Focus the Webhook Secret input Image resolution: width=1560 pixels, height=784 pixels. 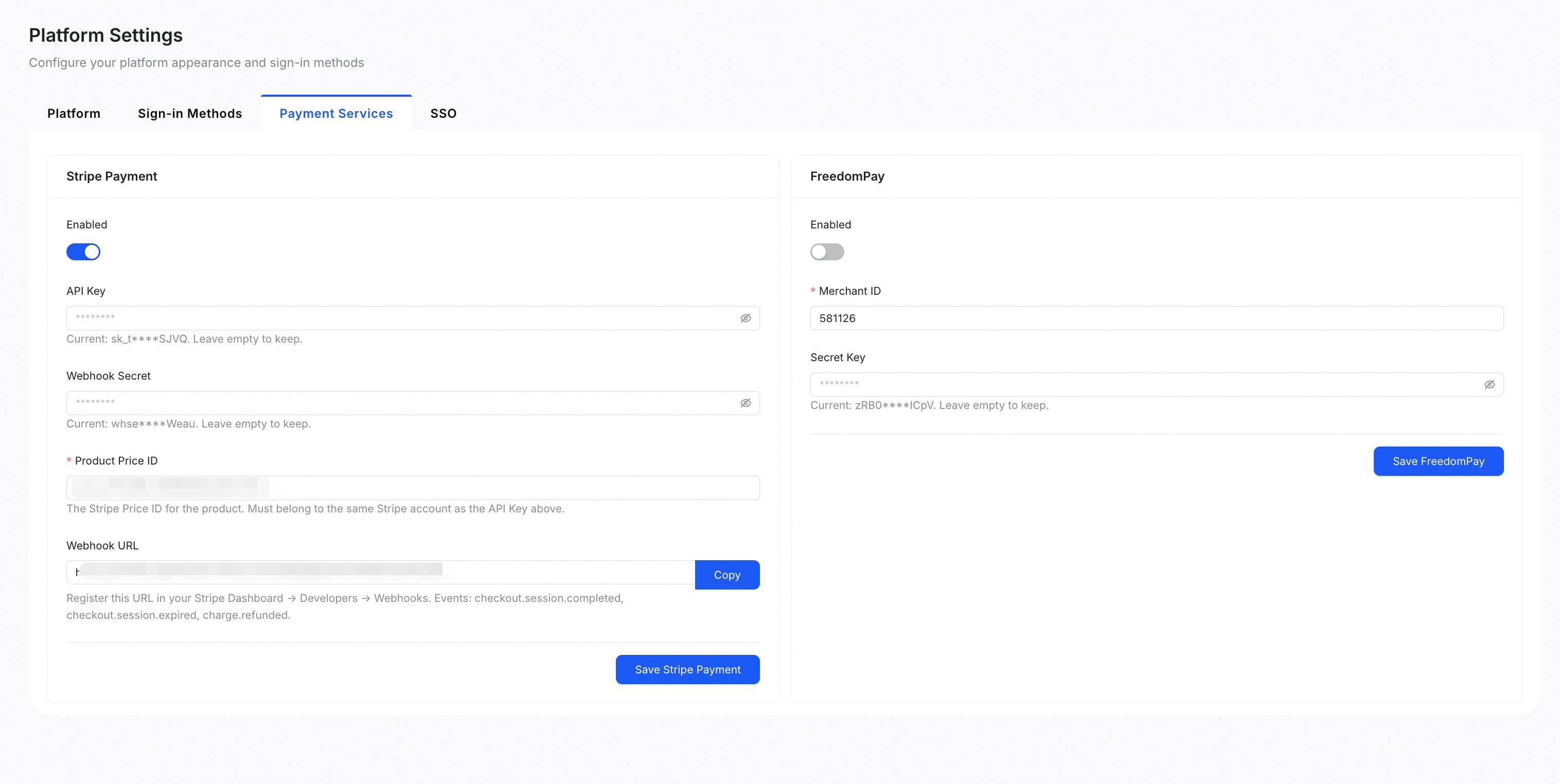pyautogui.click(x=413, y=403)
